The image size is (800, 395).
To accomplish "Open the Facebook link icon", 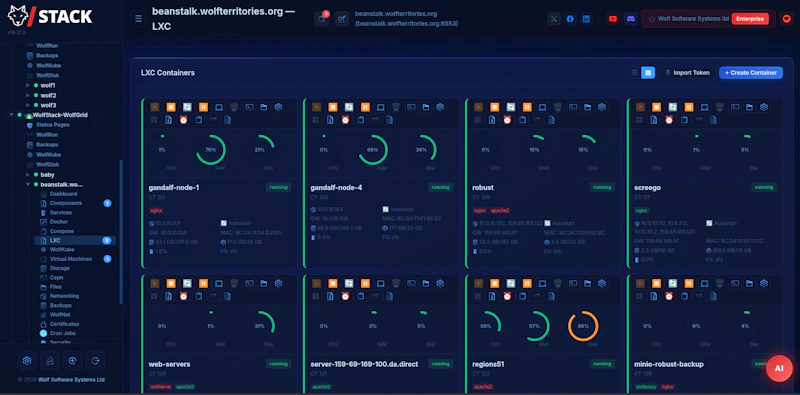I will [570, 19].
